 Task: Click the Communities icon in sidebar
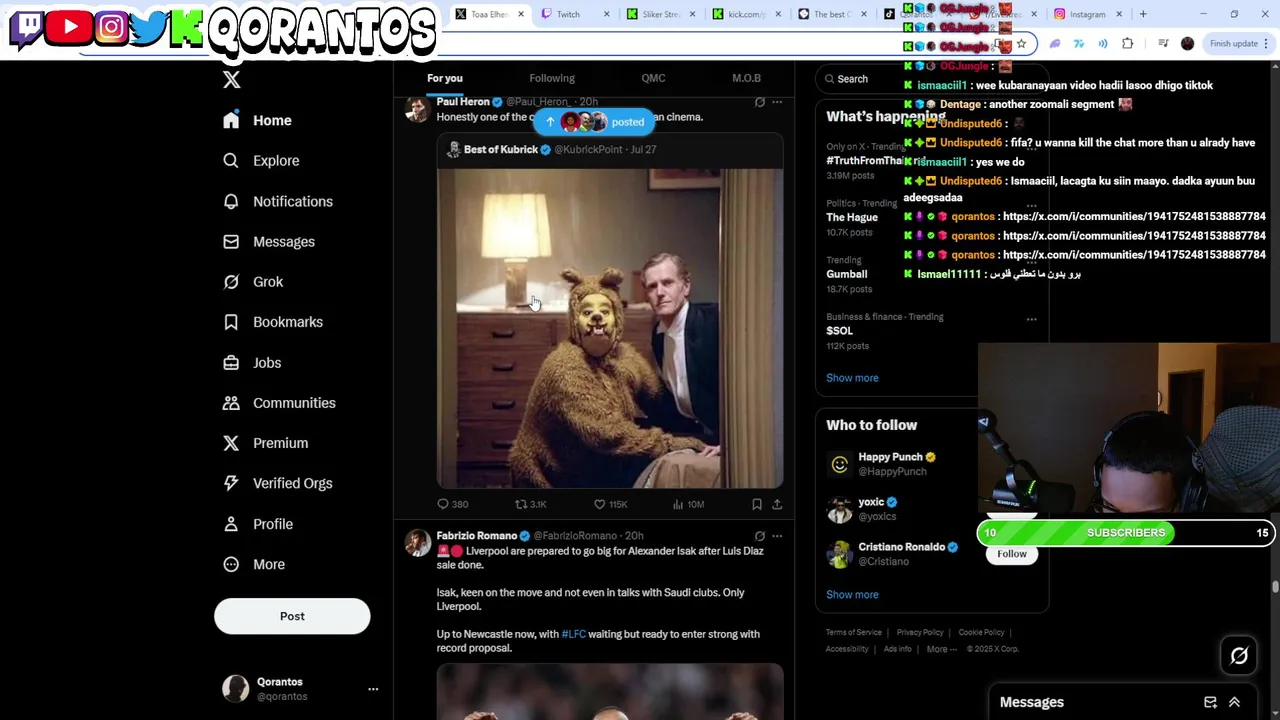click(231, 403)
